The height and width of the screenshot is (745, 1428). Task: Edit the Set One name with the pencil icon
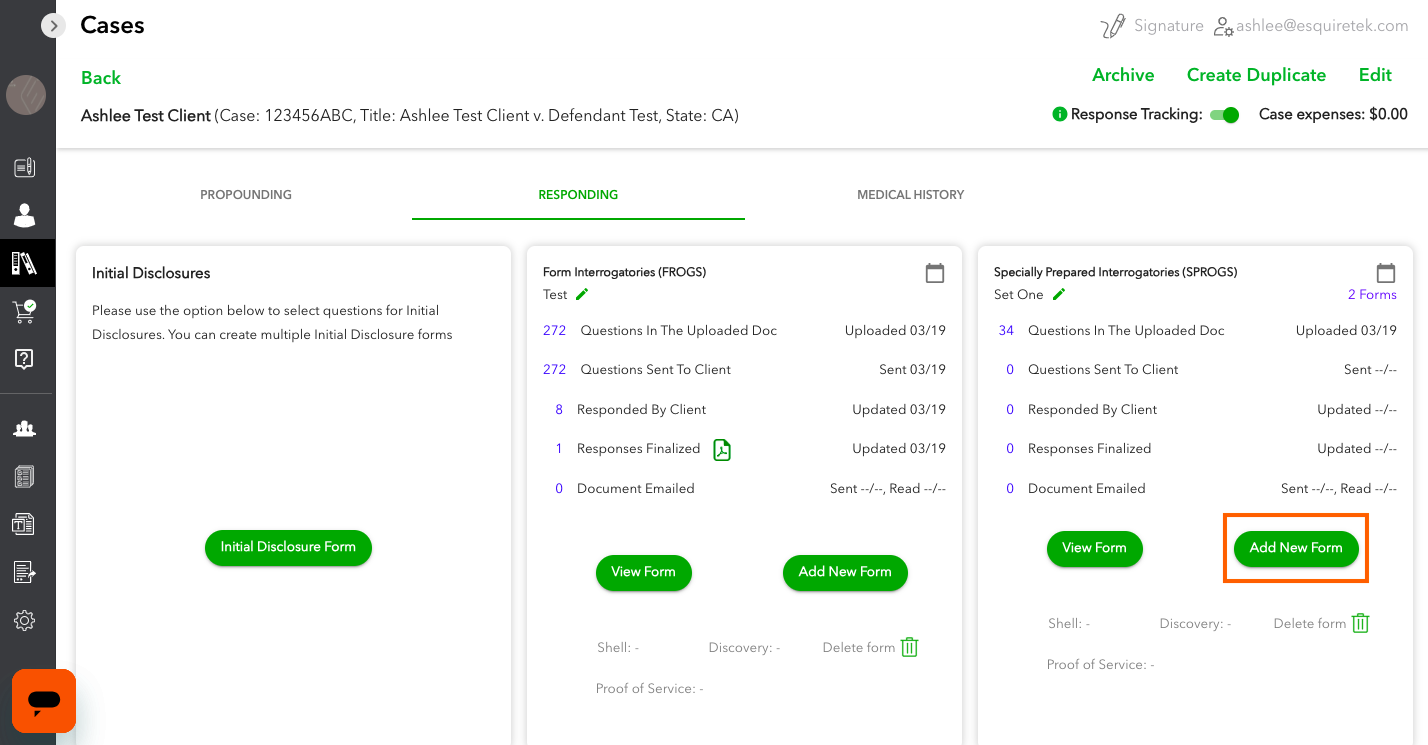pyautogui.click(x=1057, y=294)
